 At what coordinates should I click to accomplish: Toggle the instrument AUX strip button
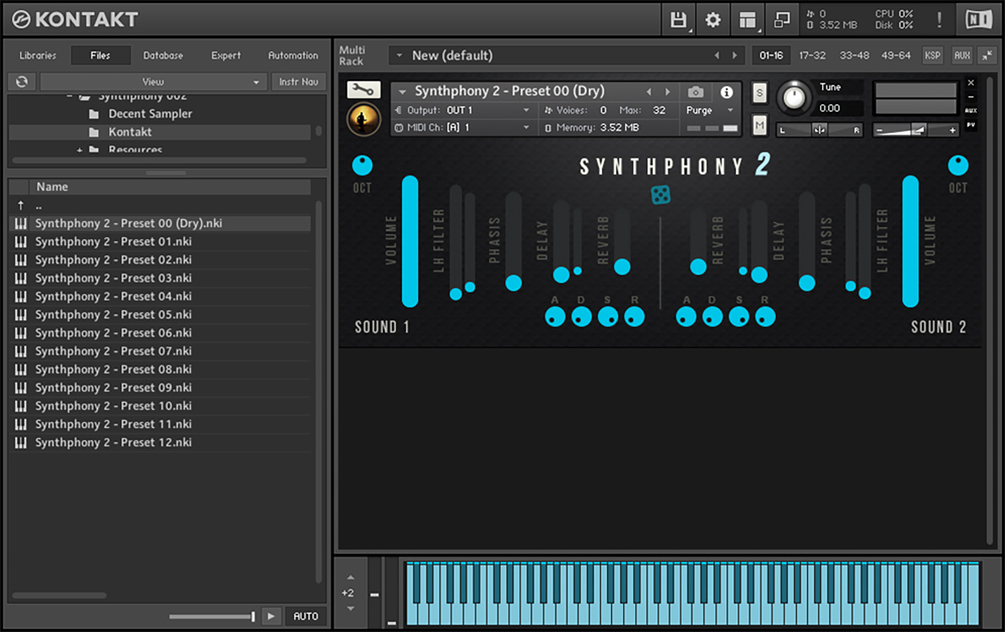(x=971, y=111)
